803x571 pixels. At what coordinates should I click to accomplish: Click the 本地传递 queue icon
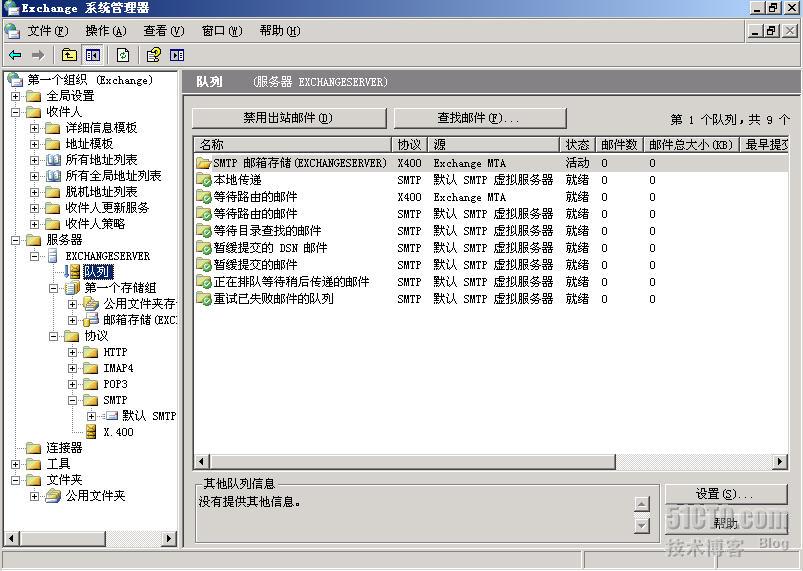tap(204, 180)
